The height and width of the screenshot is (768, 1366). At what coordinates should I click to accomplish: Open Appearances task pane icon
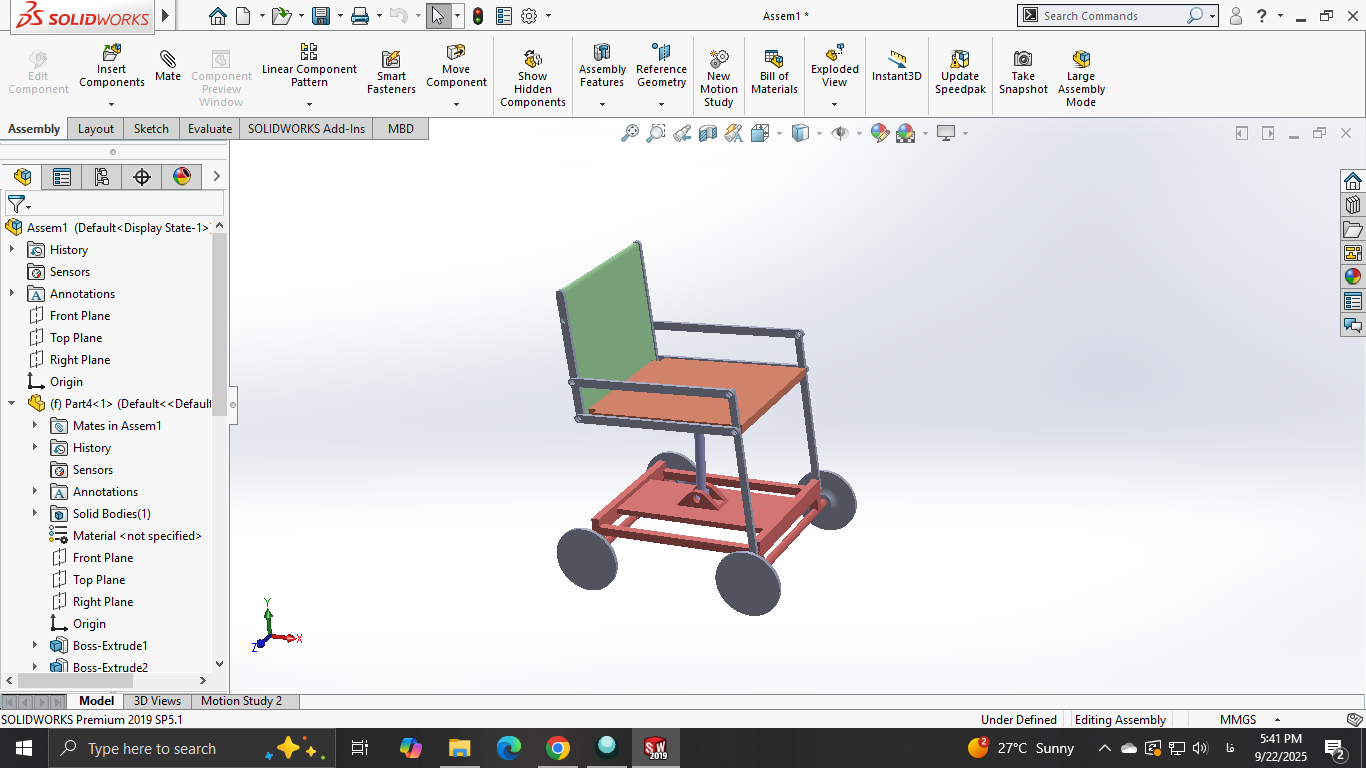[1353, 277]
